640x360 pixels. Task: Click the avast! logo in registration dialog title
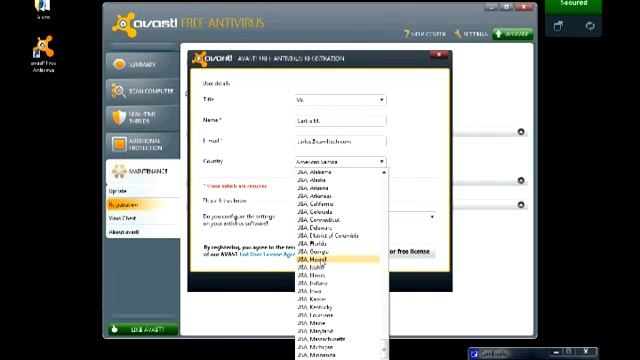tap(212, 59)
